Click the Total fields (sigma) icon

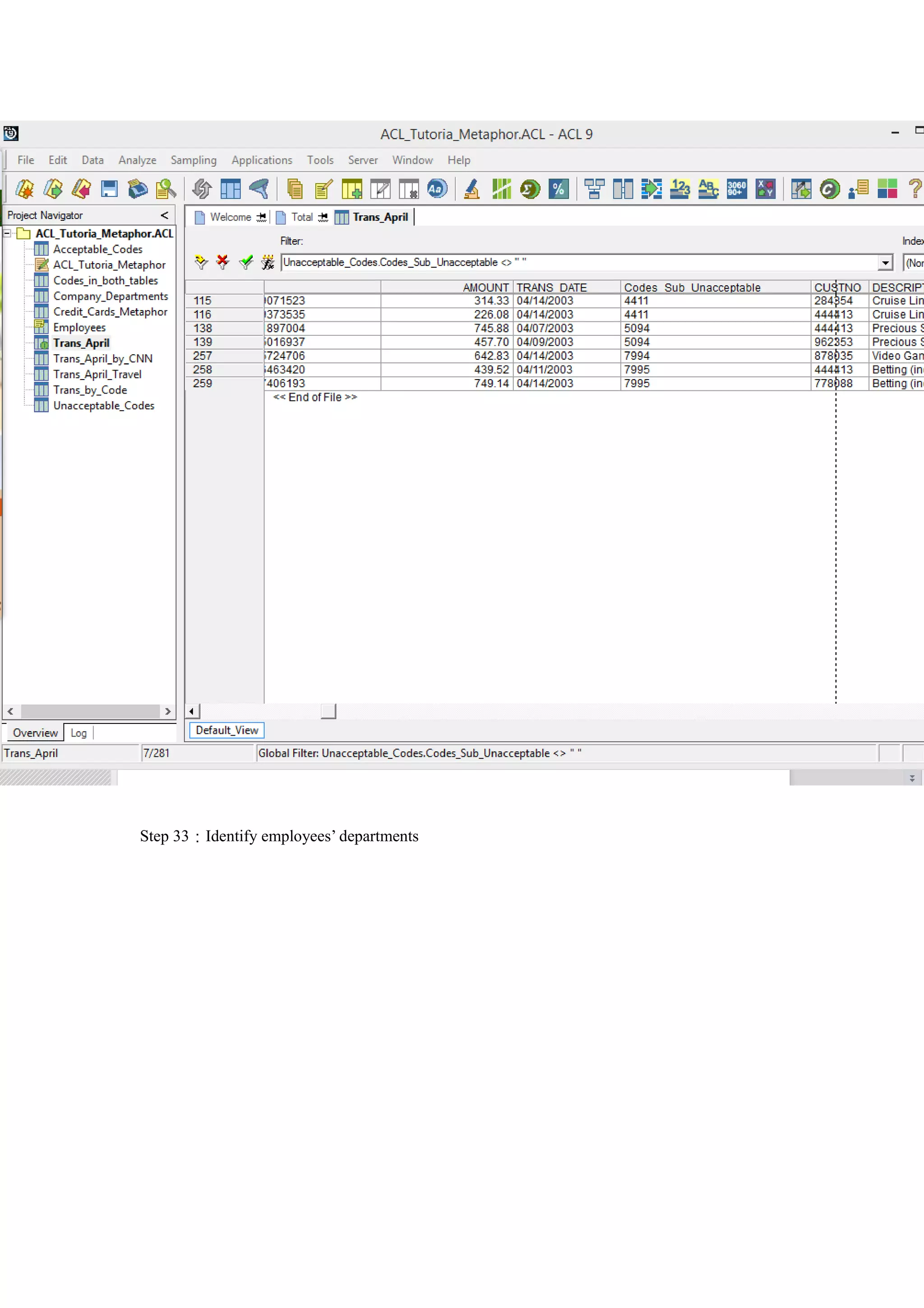(x=530, y=189)
